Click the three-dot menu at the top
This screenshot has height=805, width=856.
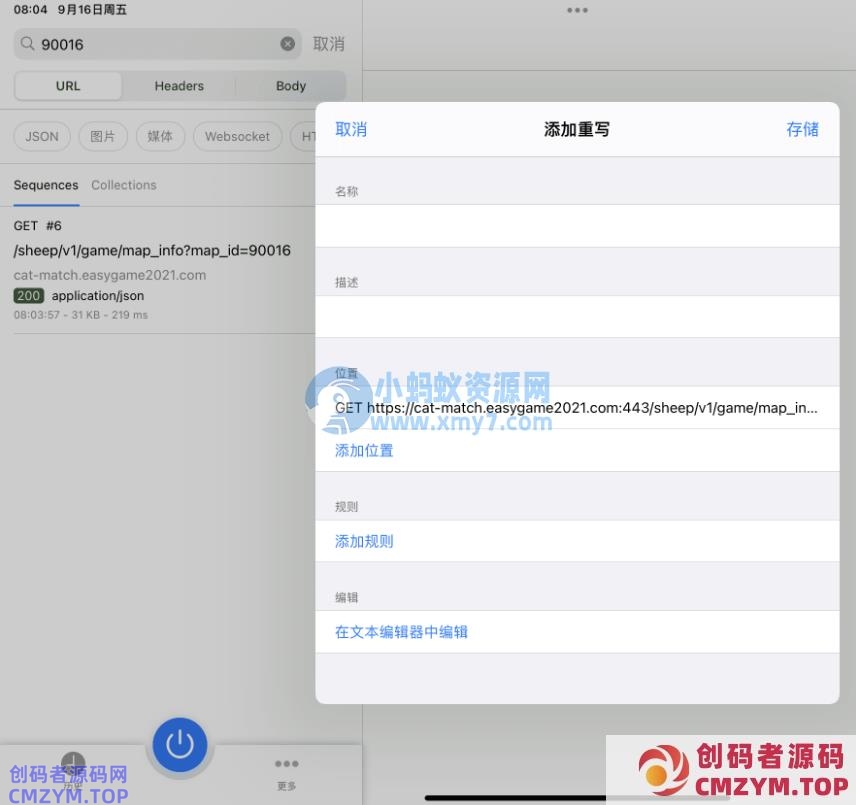coord(577,10)
